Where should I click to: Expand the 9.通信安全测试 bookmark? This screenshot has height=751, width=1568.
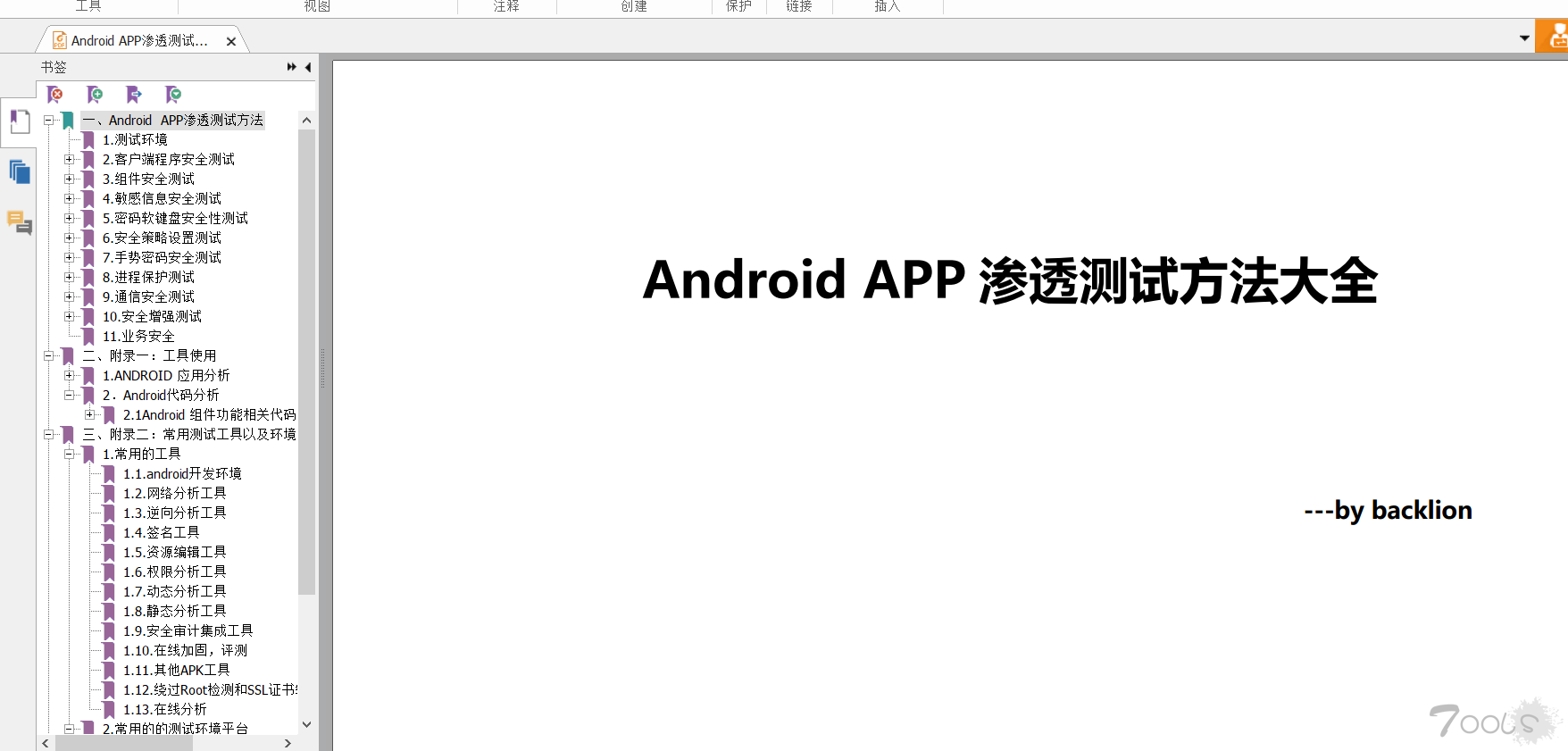(69, 296)
